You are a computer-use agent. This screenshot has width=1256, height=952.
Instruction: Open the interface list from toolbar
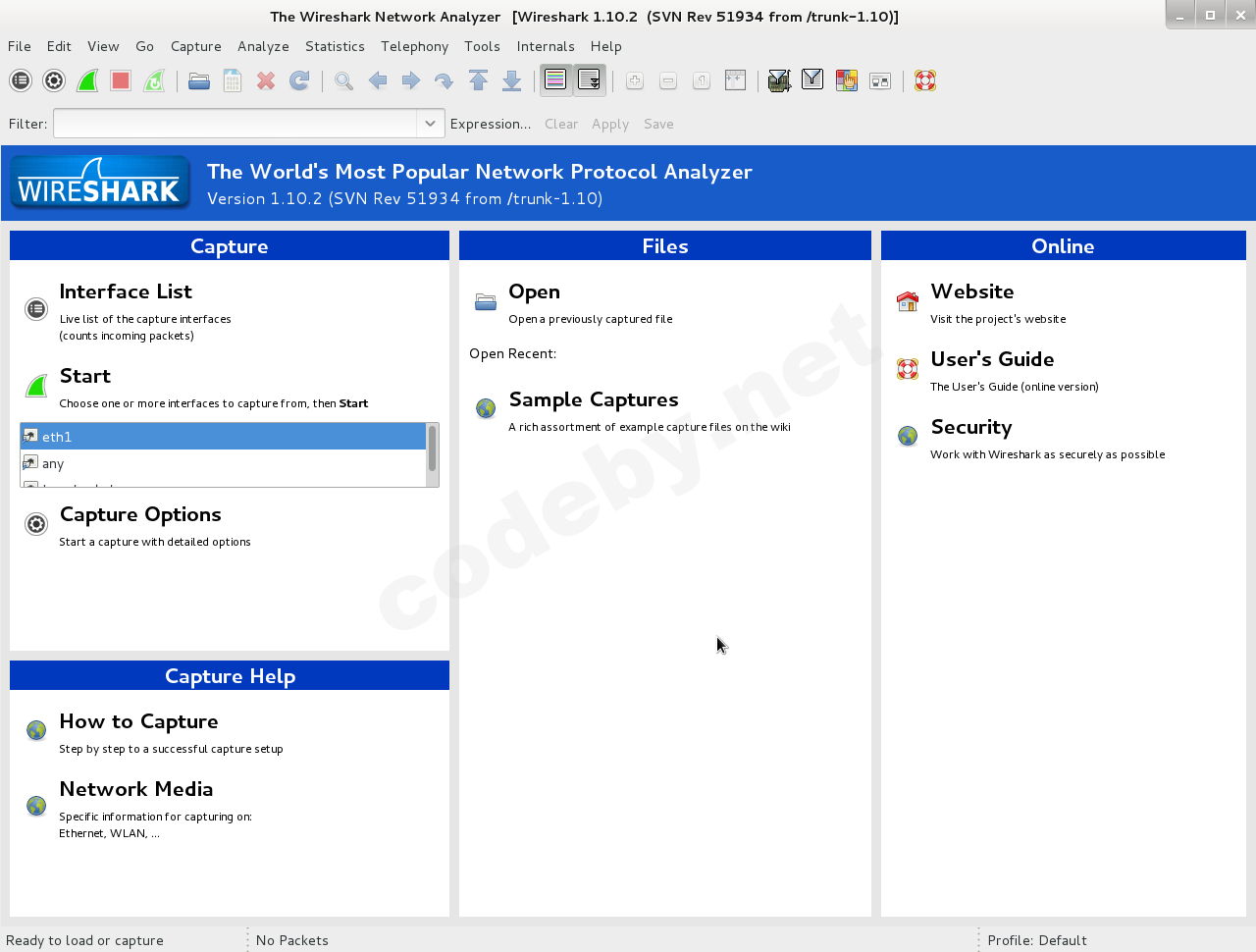(21, 80)
